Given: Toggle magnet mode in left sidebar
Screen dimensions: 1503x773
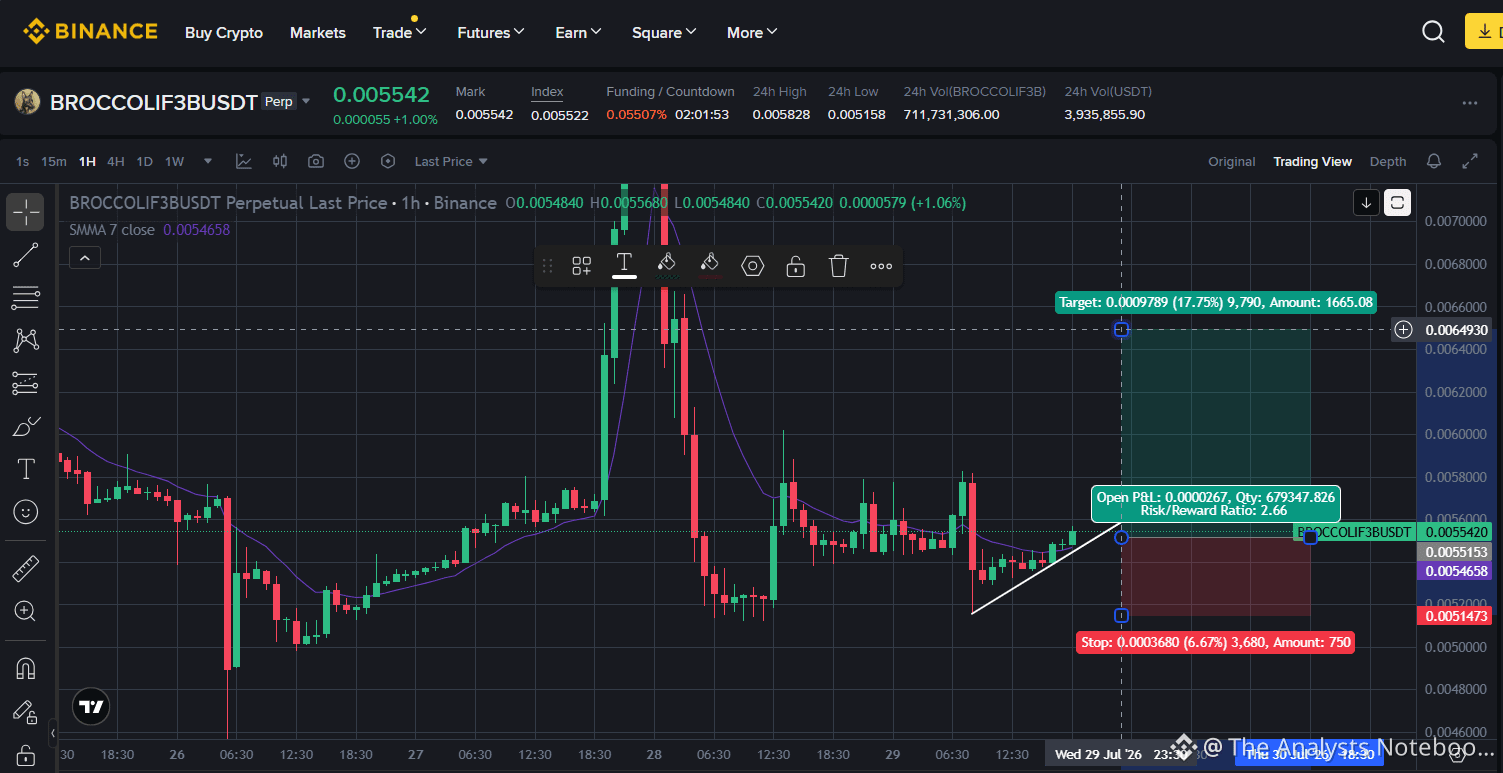Looking at the screenshot, I should click(25, 667).
